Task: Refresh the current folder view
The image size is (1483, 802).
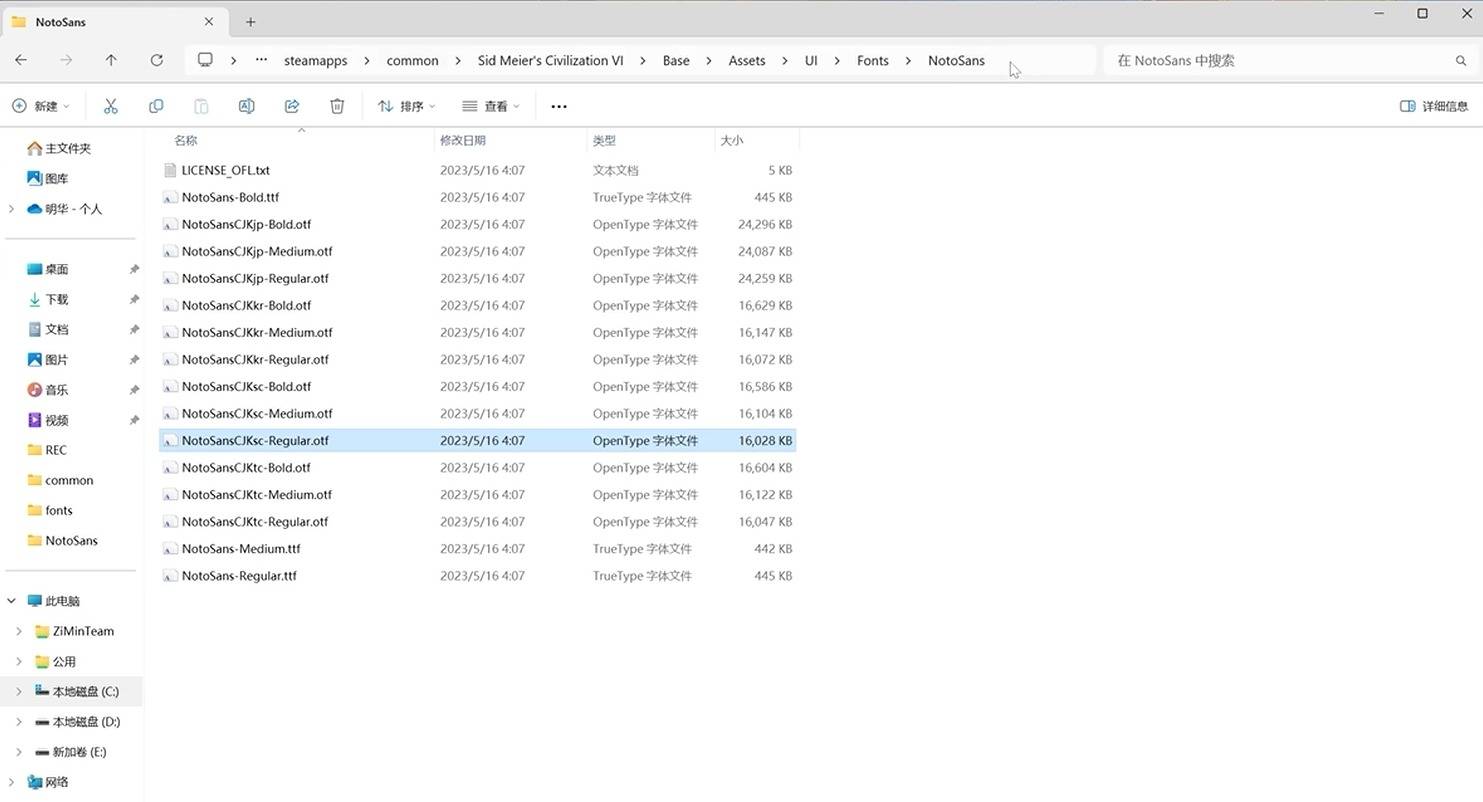Action: (157, 60)
